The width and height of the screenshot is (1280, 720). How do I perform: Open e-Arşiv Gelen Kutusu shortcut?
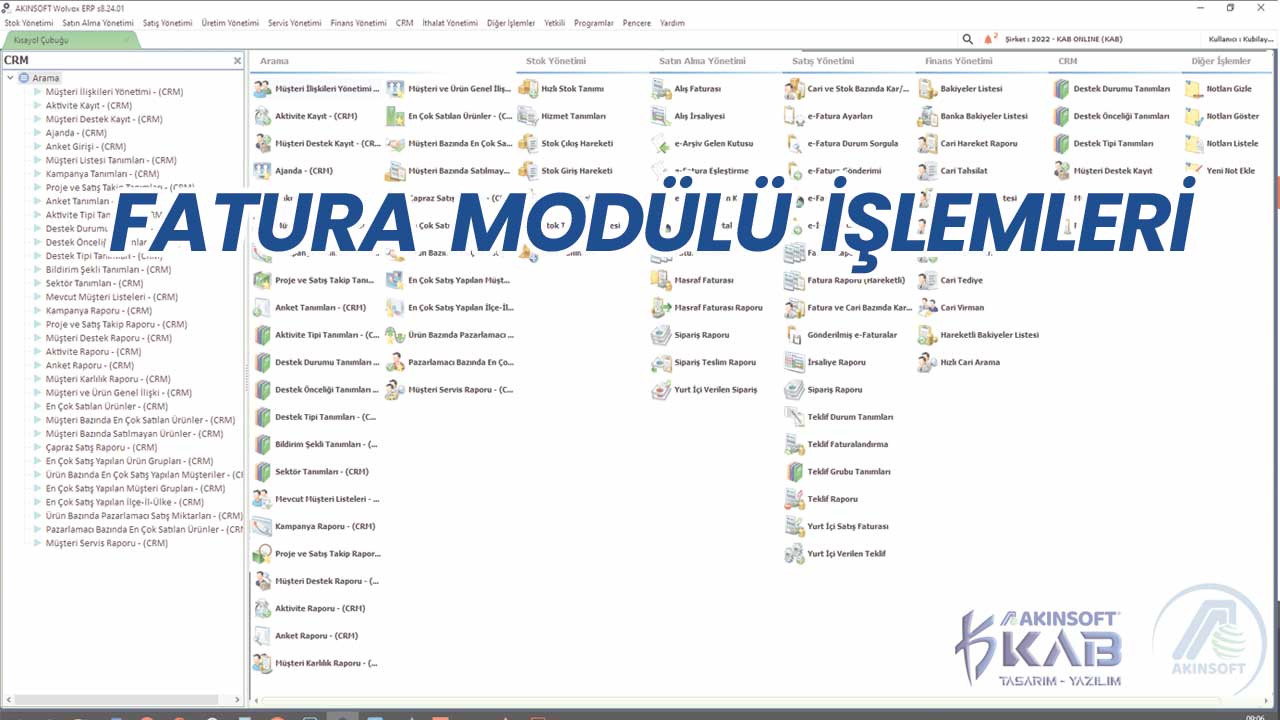pyautogui.click(x=703, y=143)
